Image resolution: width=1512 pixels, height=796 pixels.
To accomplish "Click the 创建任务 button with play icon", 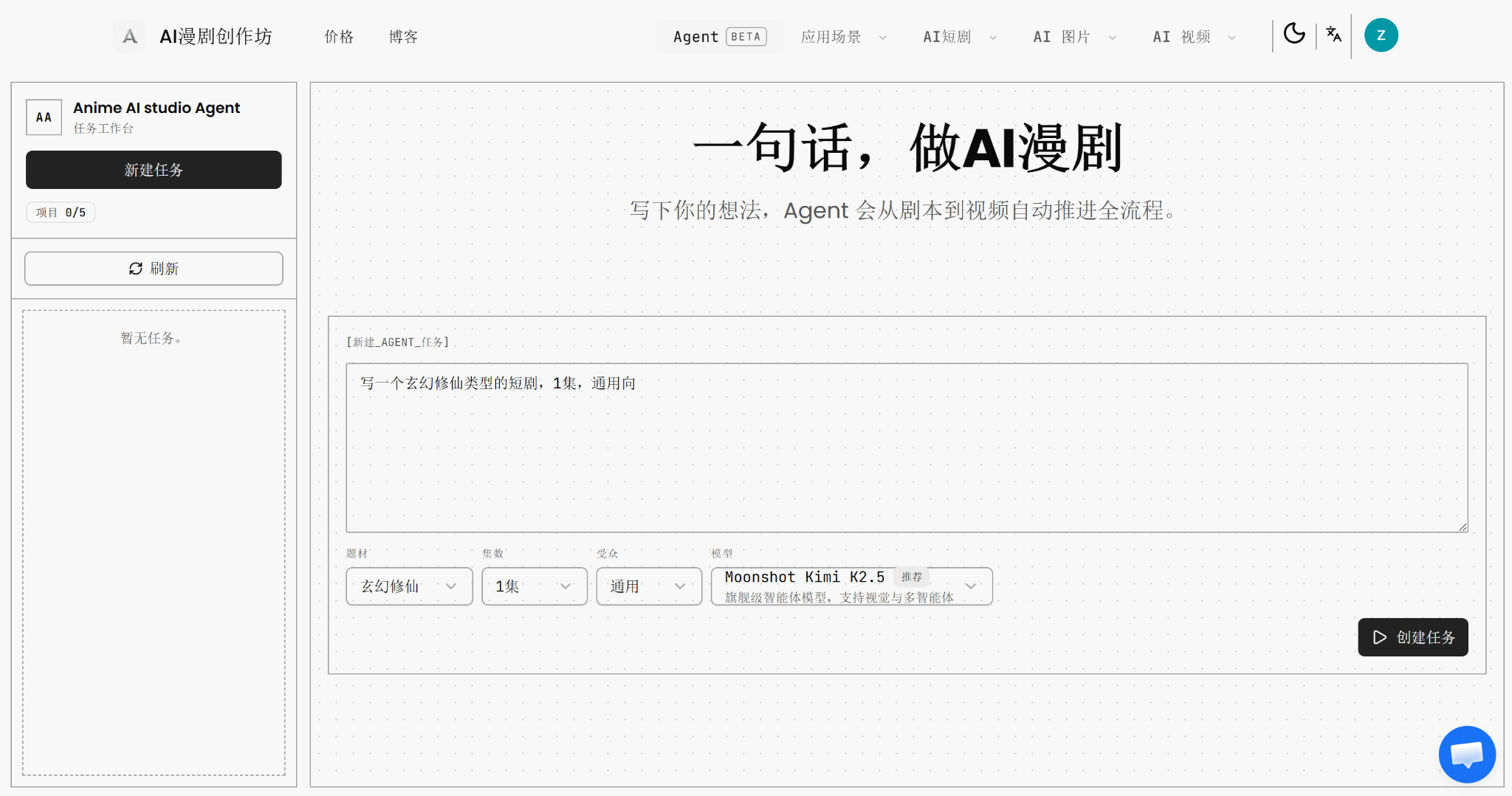I will click(x=1412, y=637).
